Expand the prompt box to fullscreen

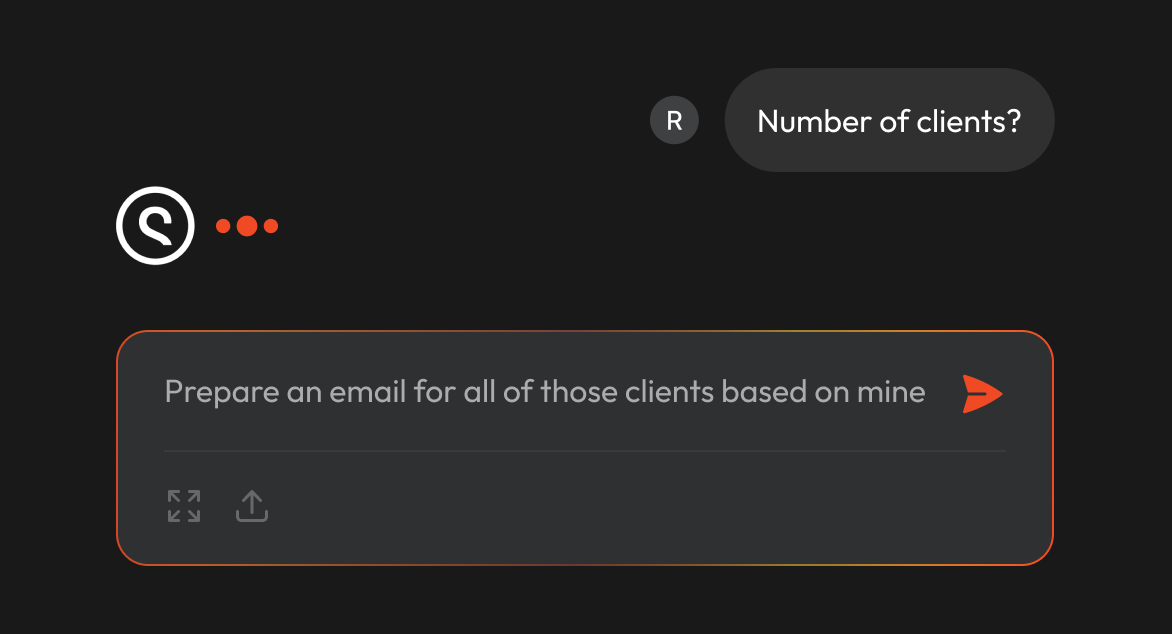point(184,506)
